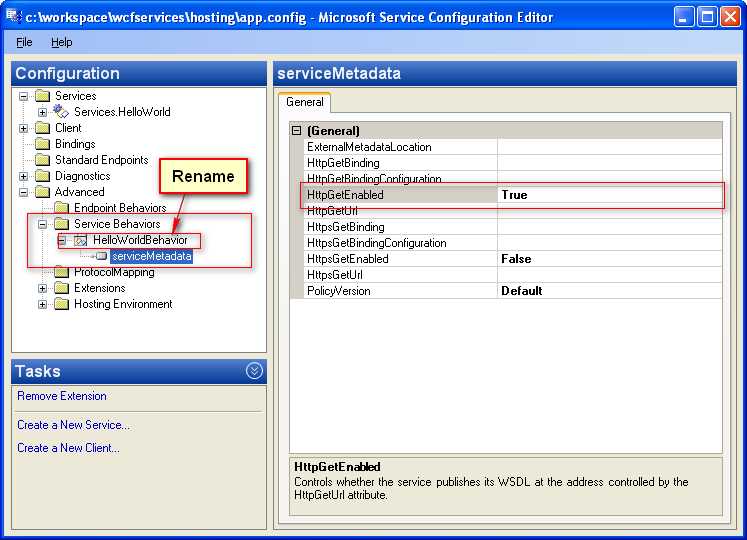Image resolution: width=747 pixels, height=540 pixels.
Task: Click the Extensions folder icon
Action: [61, 288]
